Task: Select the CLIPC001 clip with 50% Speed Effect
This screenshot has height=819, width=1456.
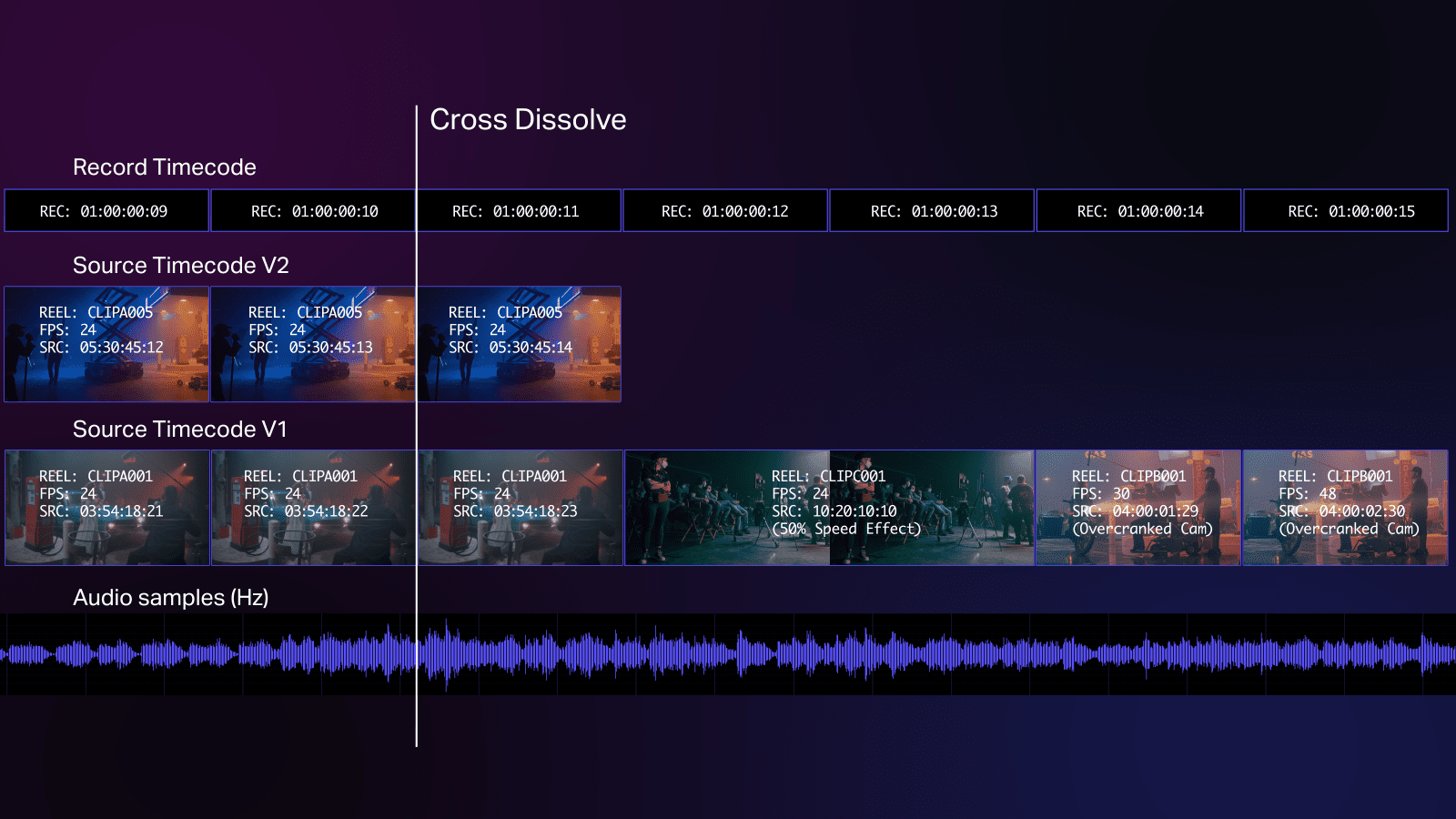Action: [828, 507]
